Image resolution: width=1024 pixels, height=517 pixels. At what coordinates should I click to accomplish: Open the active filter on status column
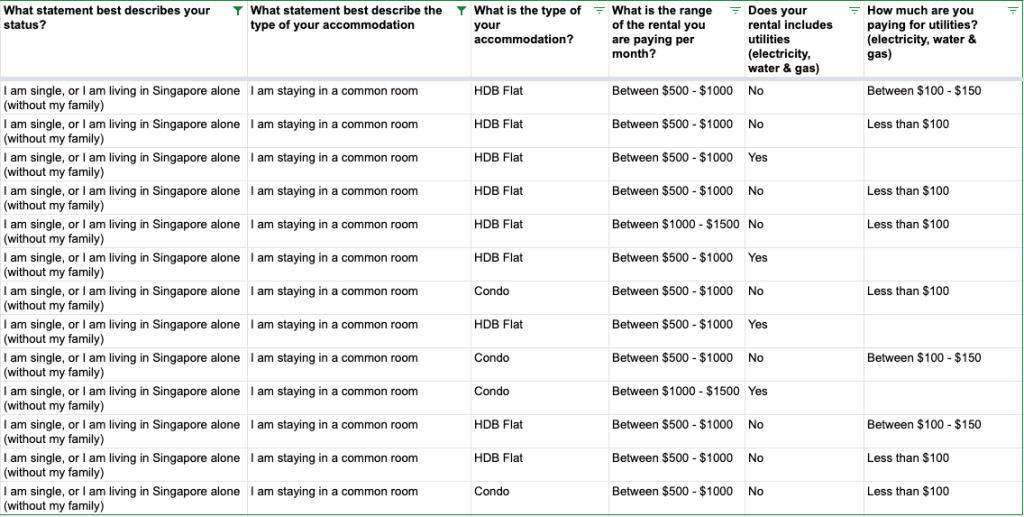238,11
